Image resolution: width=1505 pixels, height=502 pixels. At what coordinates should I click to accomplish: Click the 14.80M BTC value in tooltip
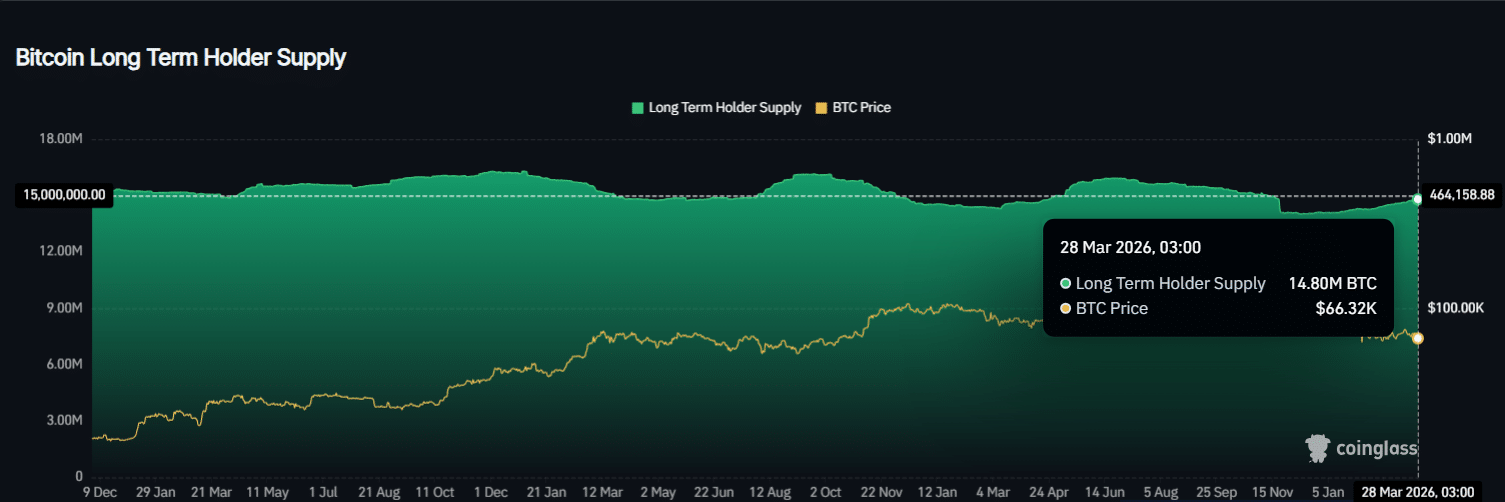[1332, 284]
